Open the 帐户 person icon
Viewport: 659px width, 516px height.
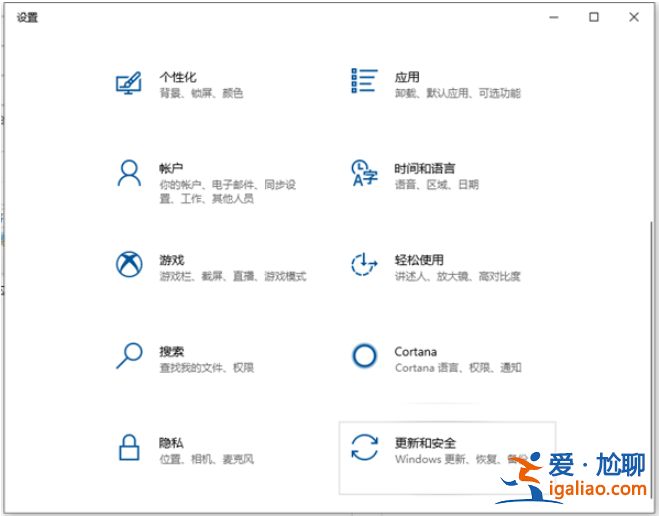pos(129,173)
